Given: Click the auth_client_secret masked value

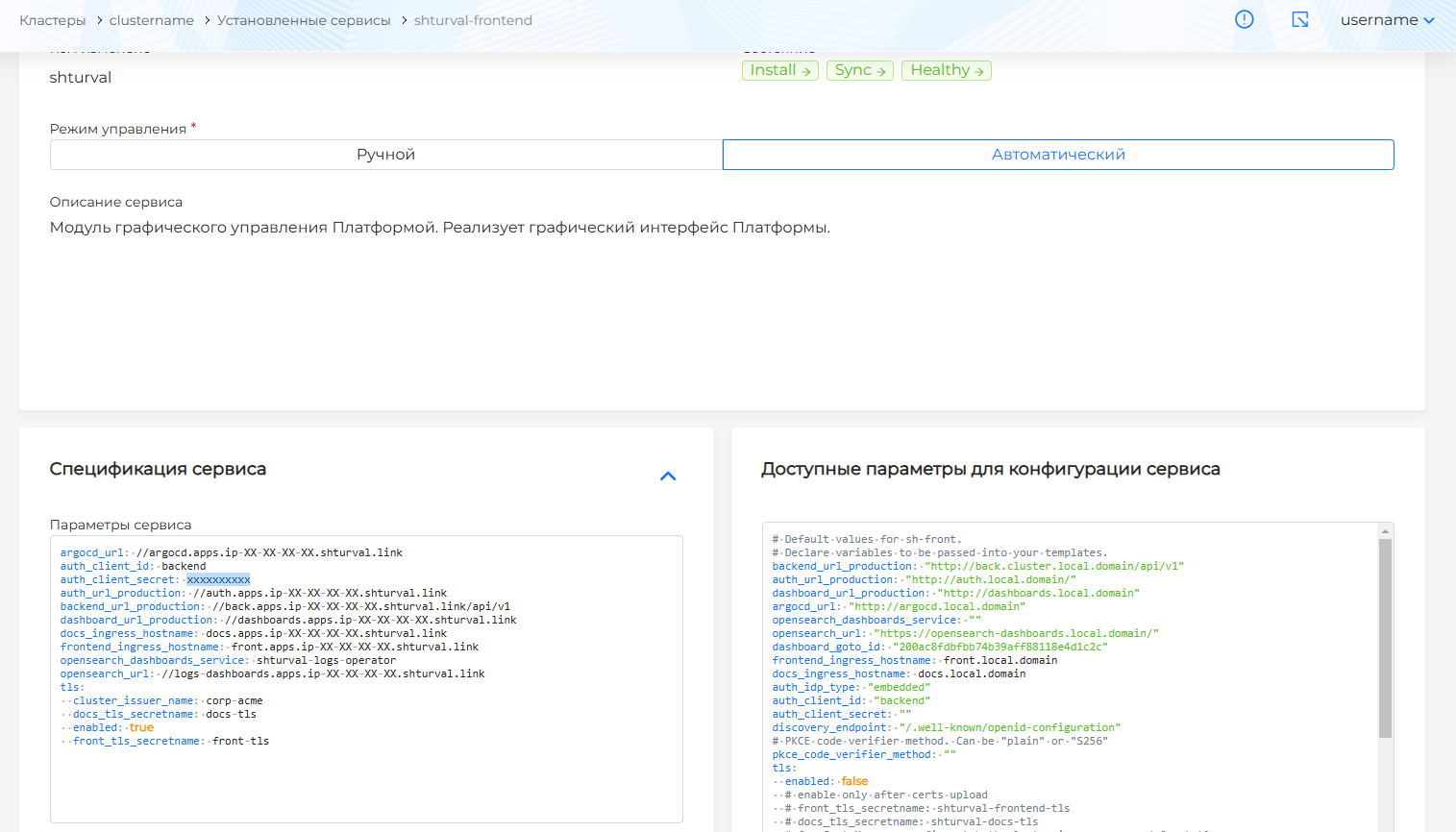Looking at the screenshot, I should point(218,579).
